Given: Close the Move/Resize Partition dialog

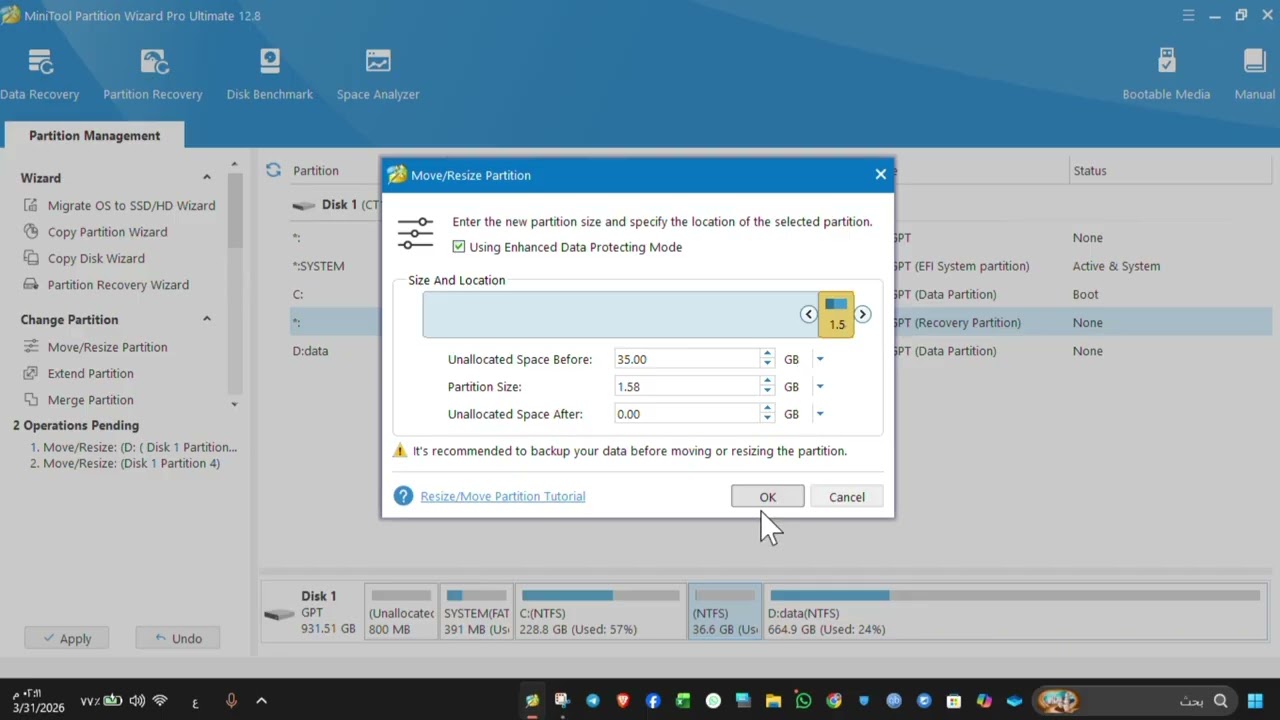Looking at the screenshot, I should (x=880, y=174).
